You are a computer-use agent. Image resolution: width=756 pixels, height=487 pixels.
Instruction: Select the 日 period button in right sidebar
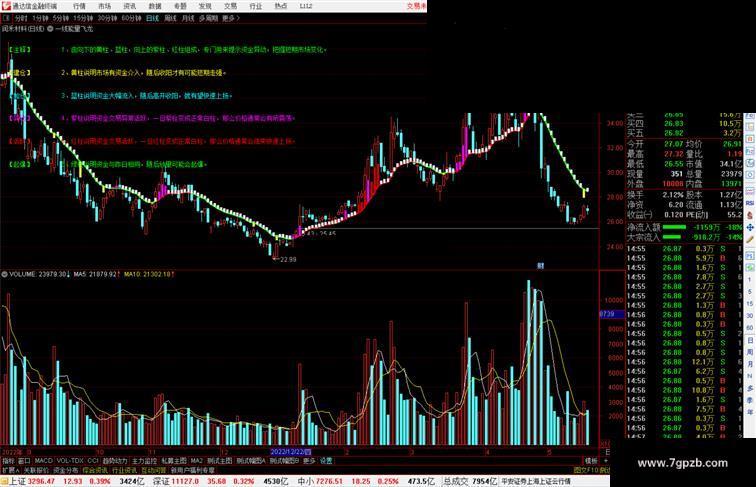click(750, 340)
